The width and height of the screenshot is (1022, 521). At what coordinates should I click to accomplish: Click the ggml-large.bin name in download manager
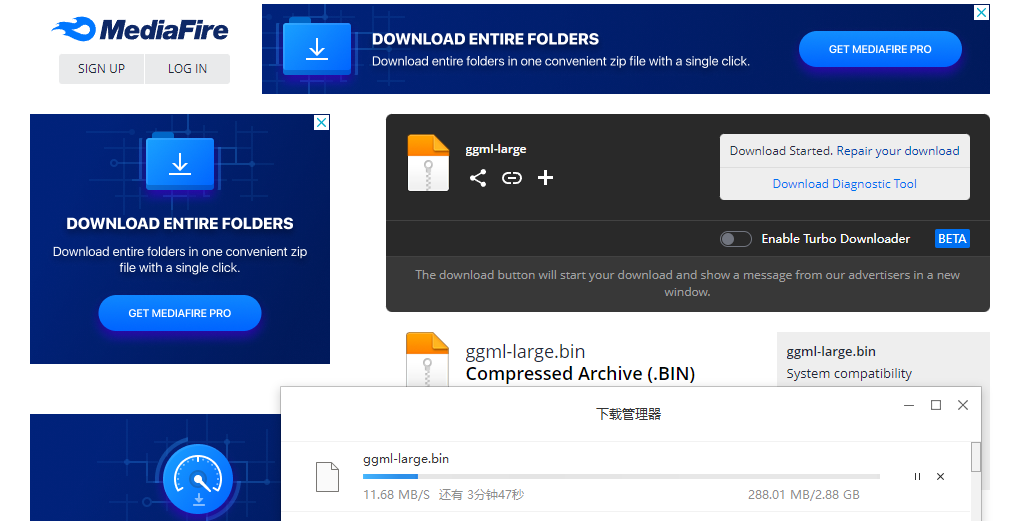click(x=406, y=459)
